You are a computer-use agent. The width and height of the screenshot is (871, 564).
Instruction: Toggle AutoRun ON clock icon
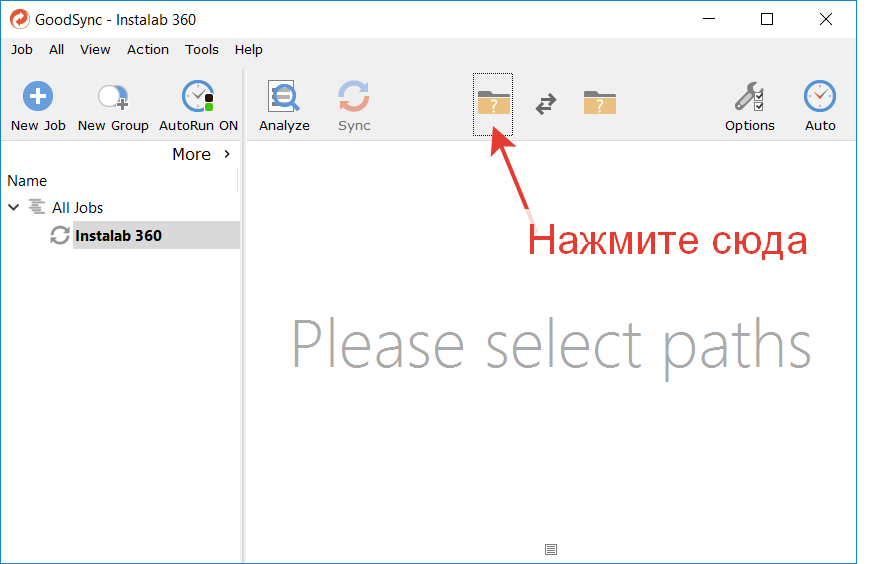pos(198,97)
